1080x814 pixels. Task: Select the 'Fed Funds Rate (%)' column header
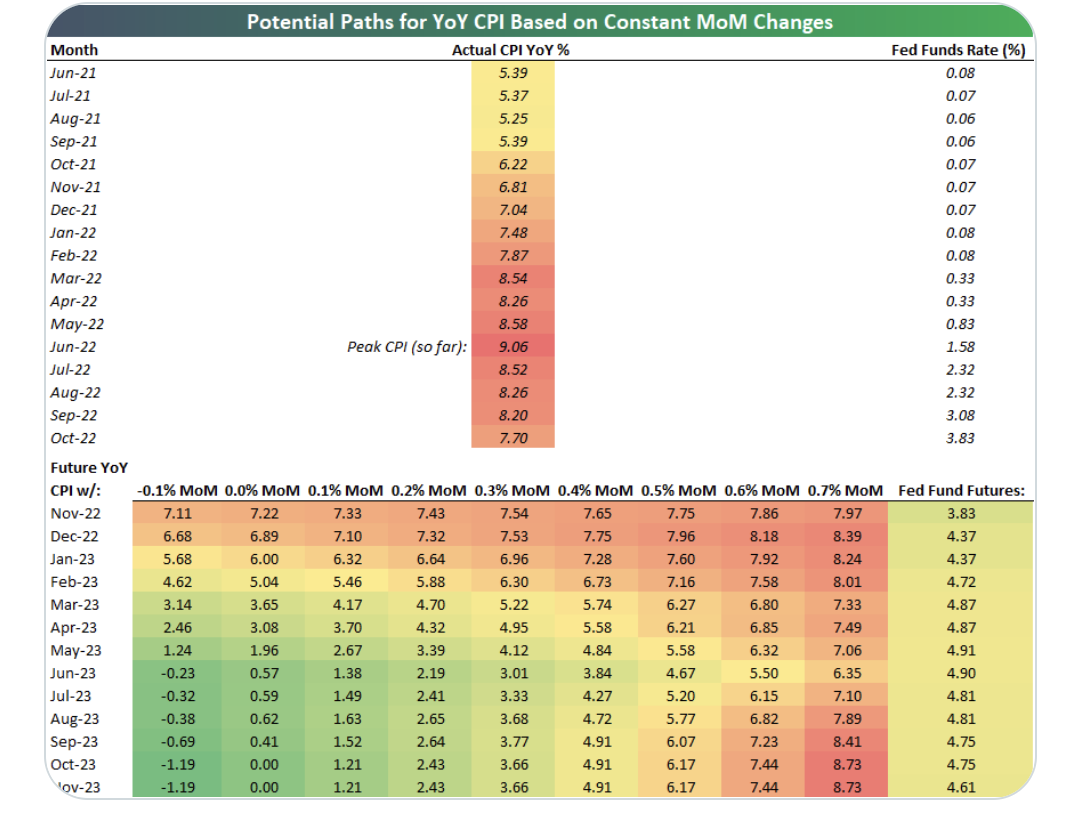pos(960,50)
